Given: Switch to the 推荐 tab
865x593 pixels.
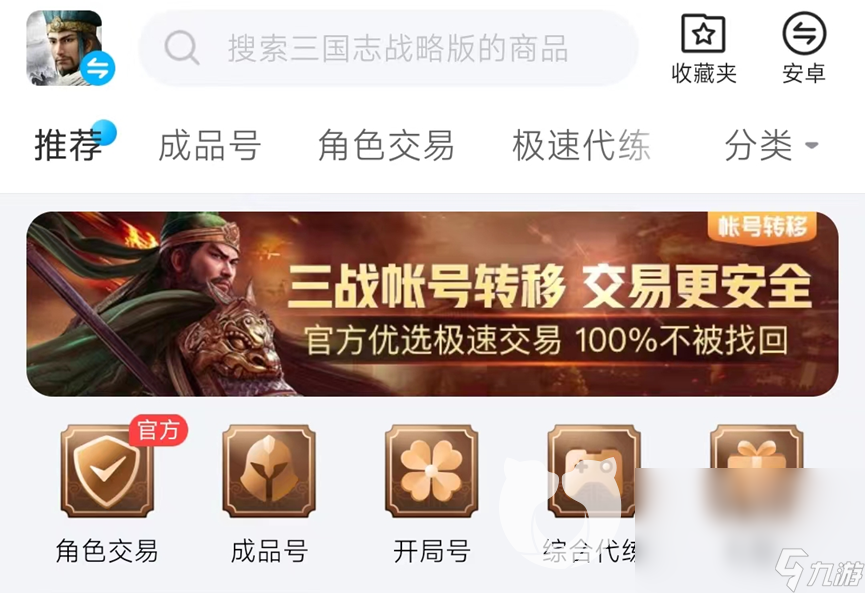Looking at the screenshot, I should pyautogui.click(x=68, y=146).
